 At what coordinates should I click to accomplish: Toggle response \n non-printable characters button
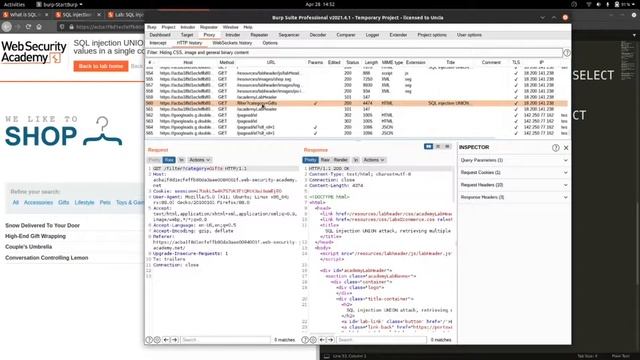pos(356,160)
